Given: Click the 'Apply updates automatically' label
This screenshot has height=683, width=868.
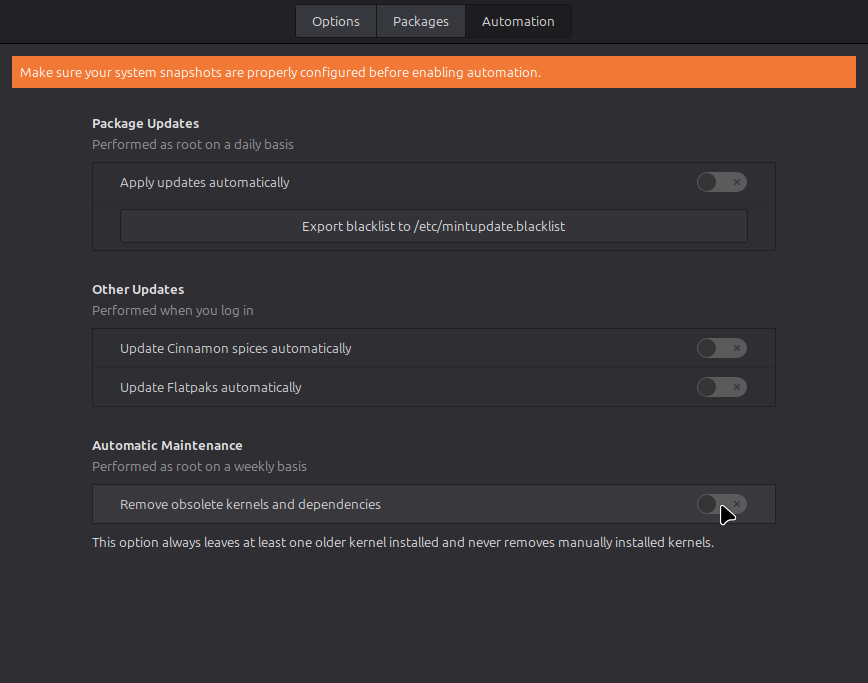Looking at the screenshot, I should [205, 183].
